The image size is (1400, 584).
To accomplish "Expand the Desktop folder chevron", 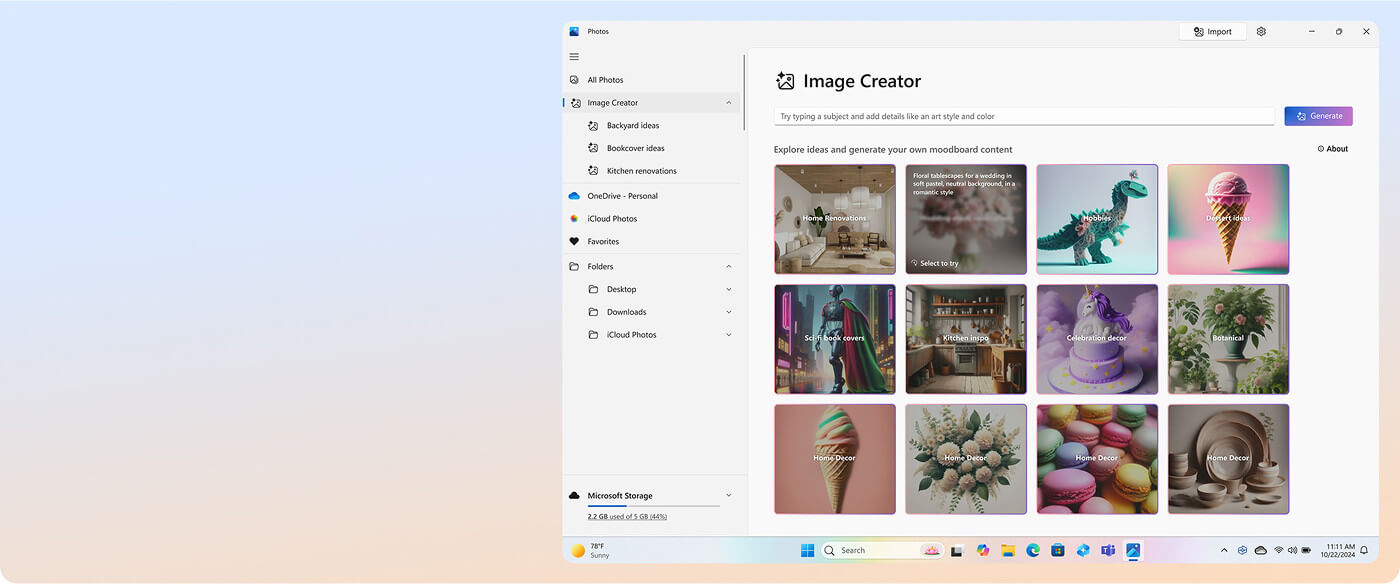I will click(x=728, y=290).
